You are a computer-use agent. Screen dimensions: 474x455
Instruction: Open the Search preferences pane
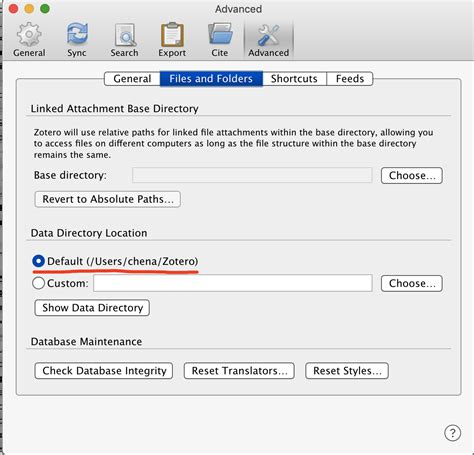pos(124,40)
